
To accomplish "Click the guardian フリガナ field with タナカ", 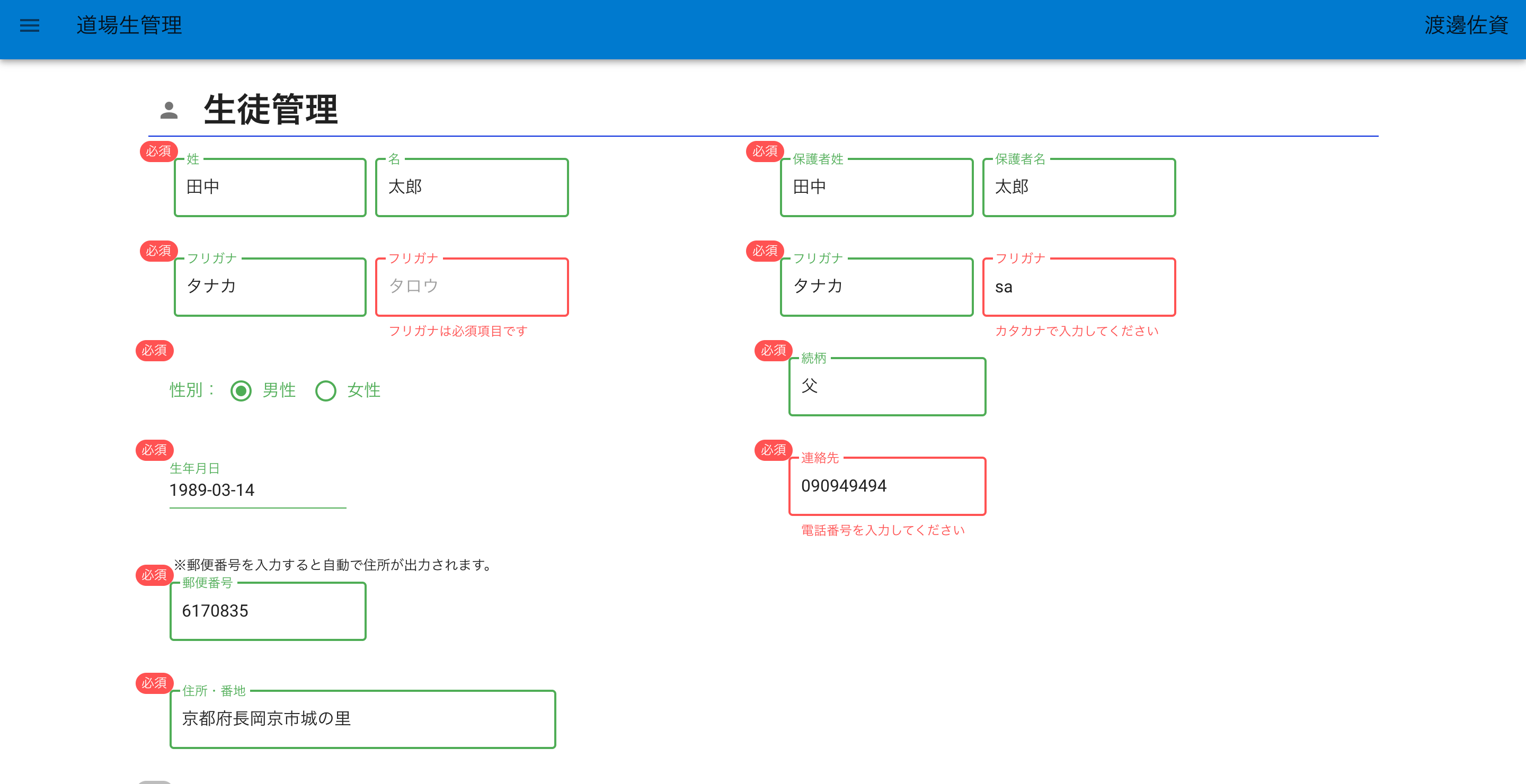I will 876,287.
